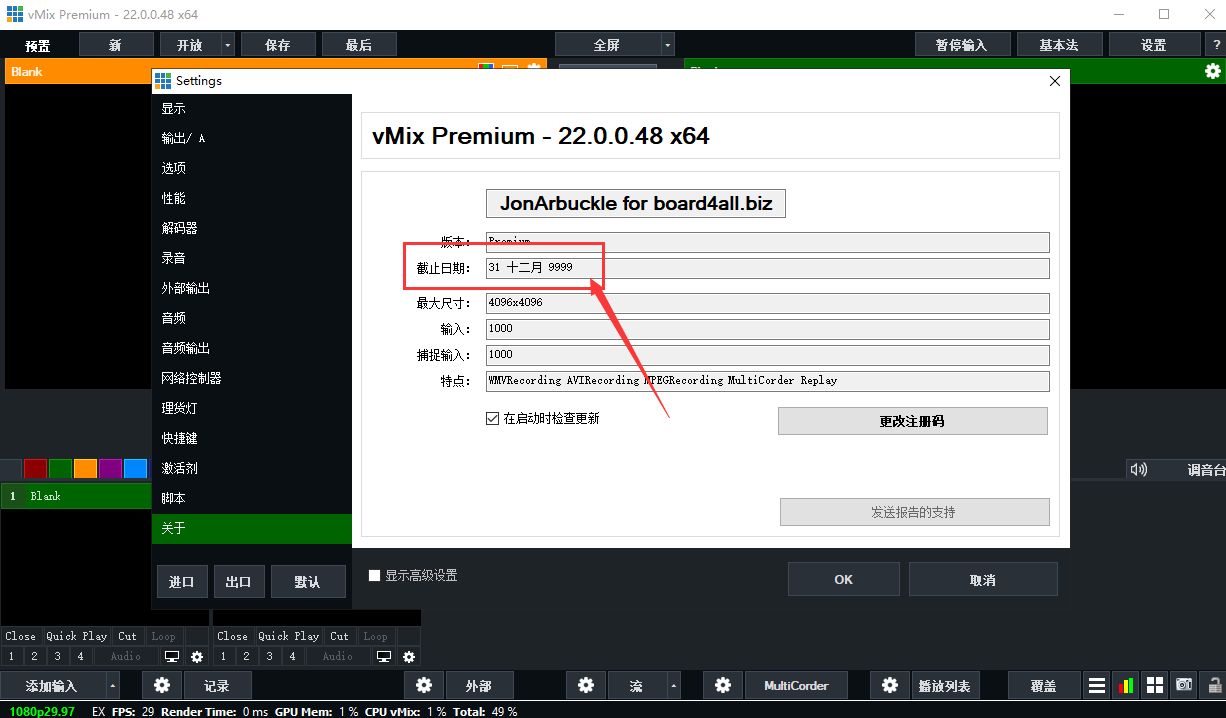Select input tile 1 Blank
Viewport: 1226px width, 718px height.
pos(76,496)
